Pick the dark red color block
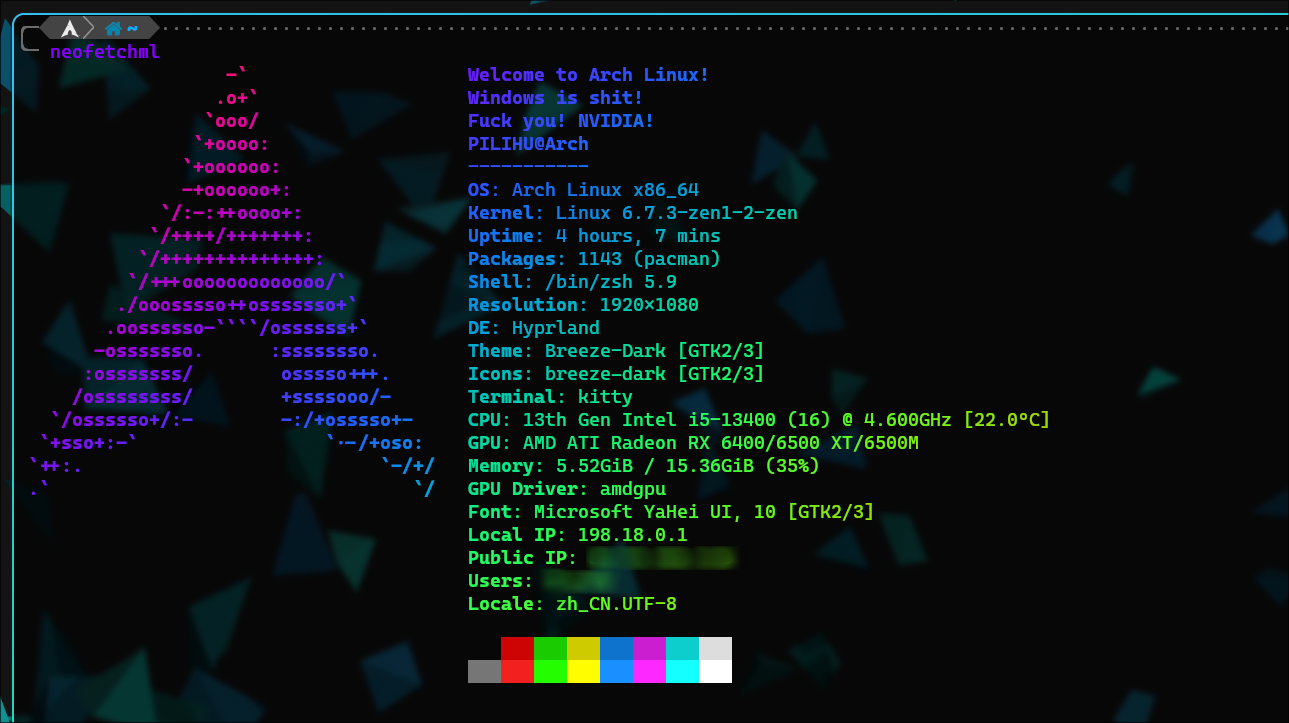This screenshot has width=1289, height=723. [x=517, y=648]
